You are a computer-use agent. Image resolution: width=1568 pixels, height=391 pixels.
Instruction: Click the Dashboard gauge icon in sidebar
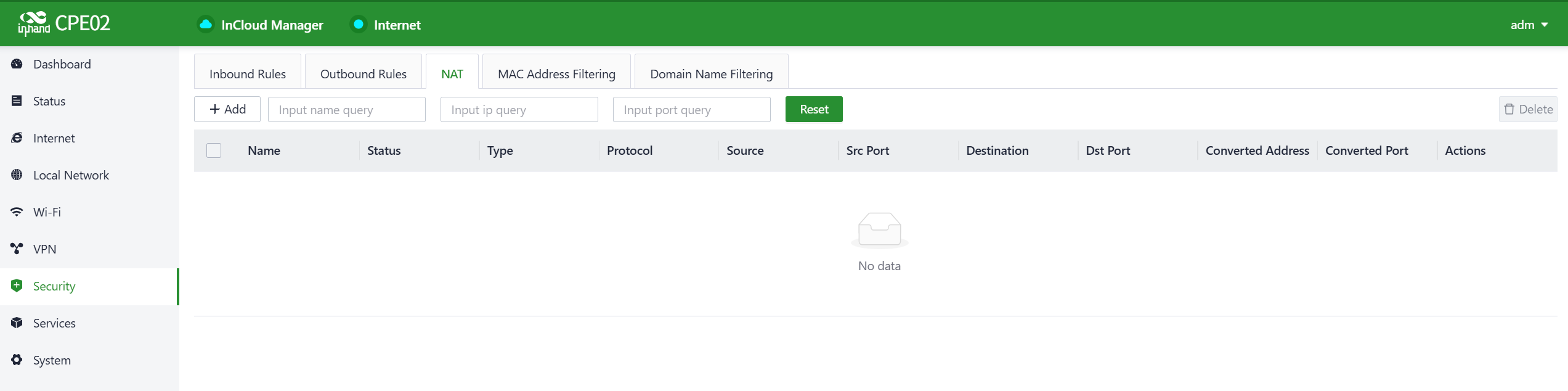pos(17,64)
